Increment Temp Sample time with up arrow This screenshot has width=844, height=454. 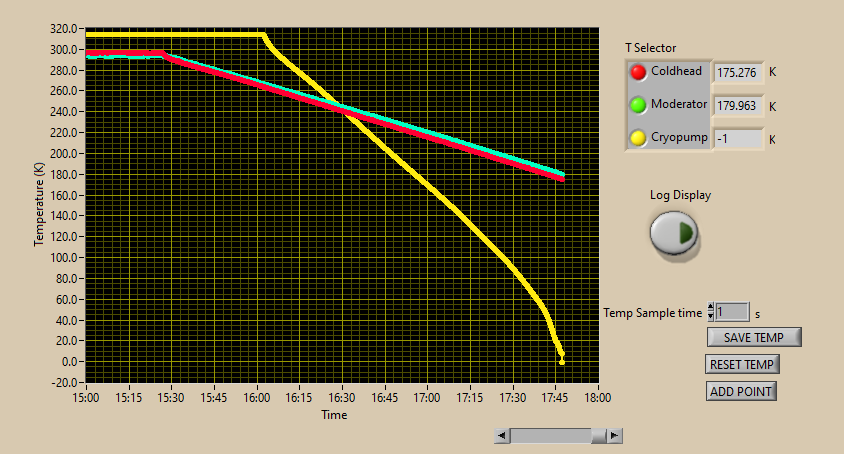click(x=711, y=308)
